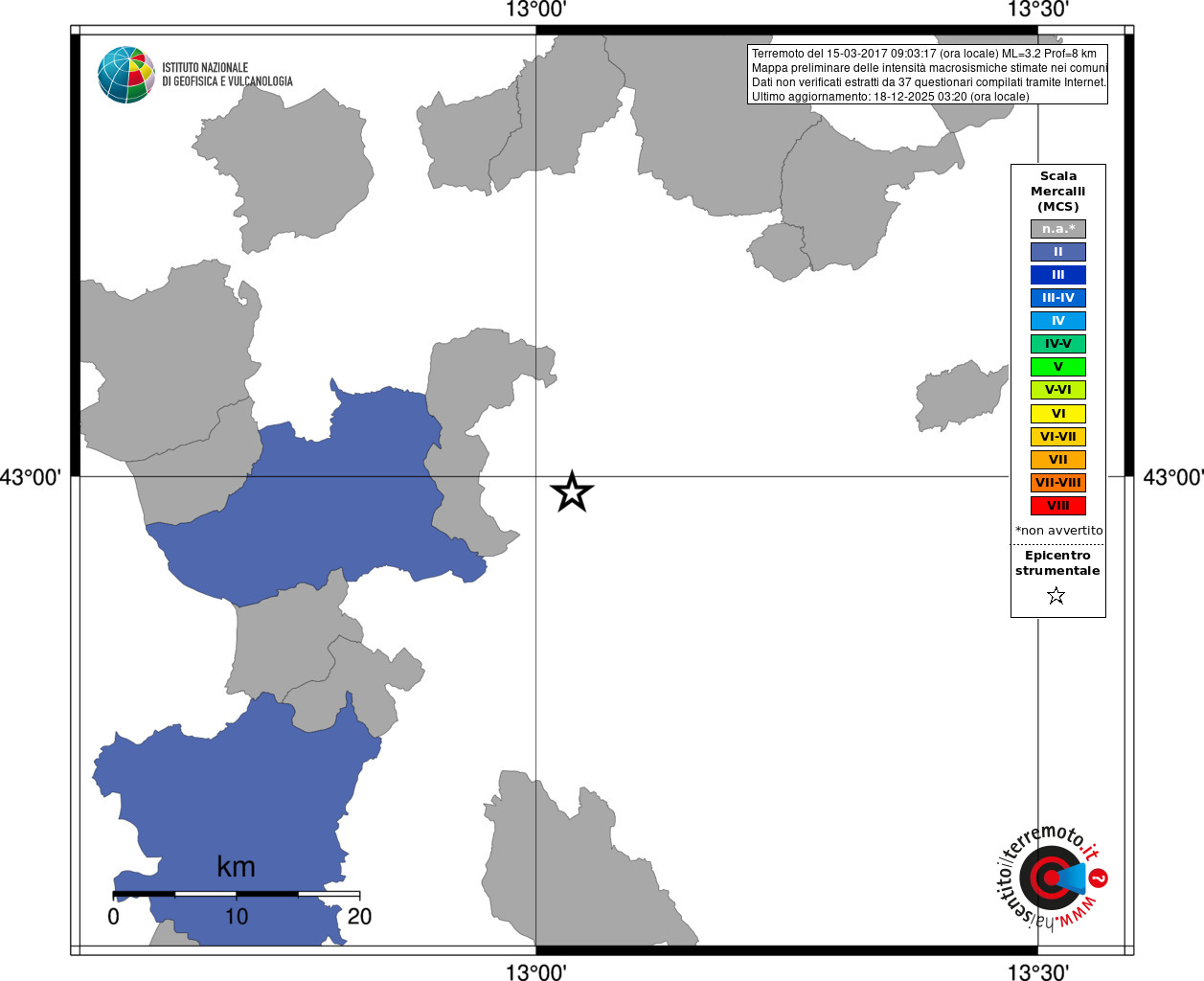This screenshot has width=1204, height=981.
Task: Click the top 13°00' longitude label
Action: click(535, 10)
